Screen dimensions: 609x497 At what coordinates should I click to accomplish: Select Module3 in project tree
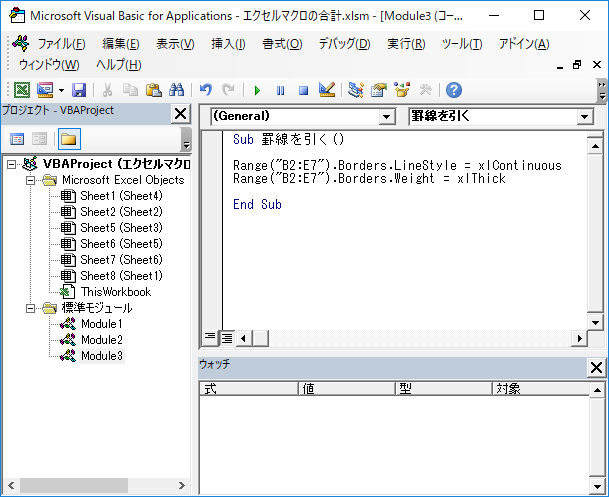[x=102, y=356]
